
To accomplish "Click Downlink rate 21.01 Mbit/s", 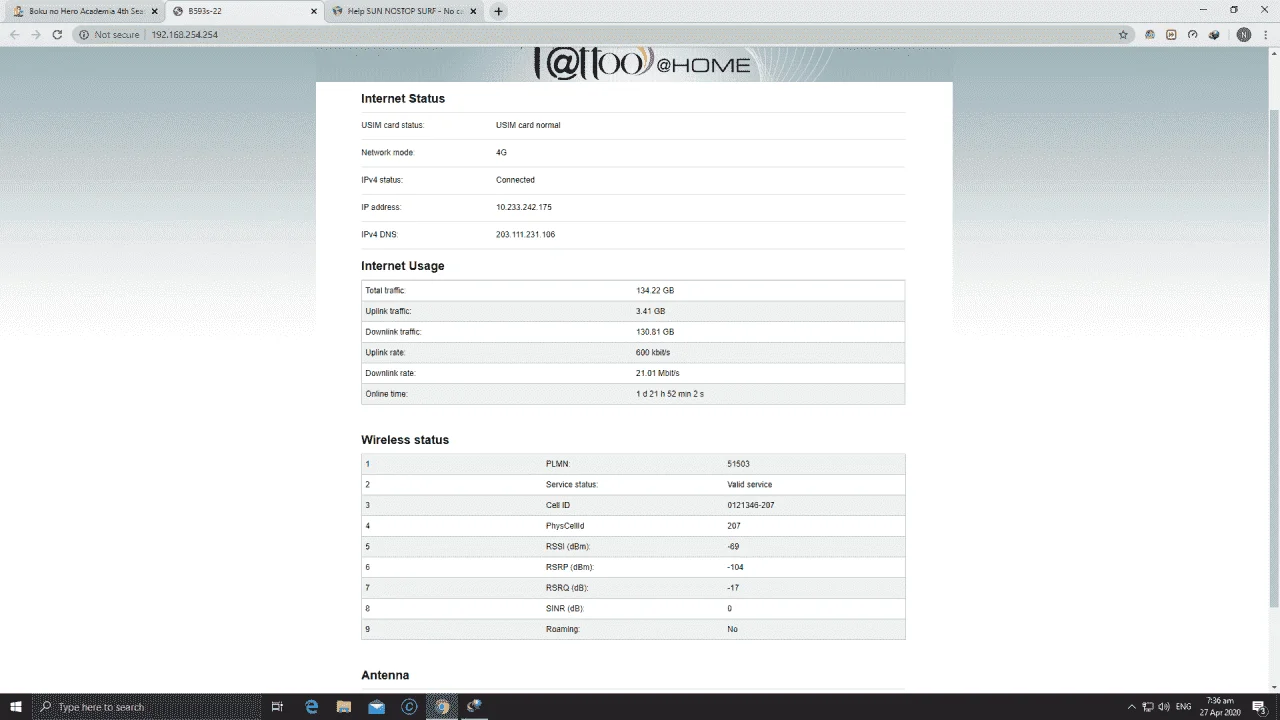I will tap(658, 373).
